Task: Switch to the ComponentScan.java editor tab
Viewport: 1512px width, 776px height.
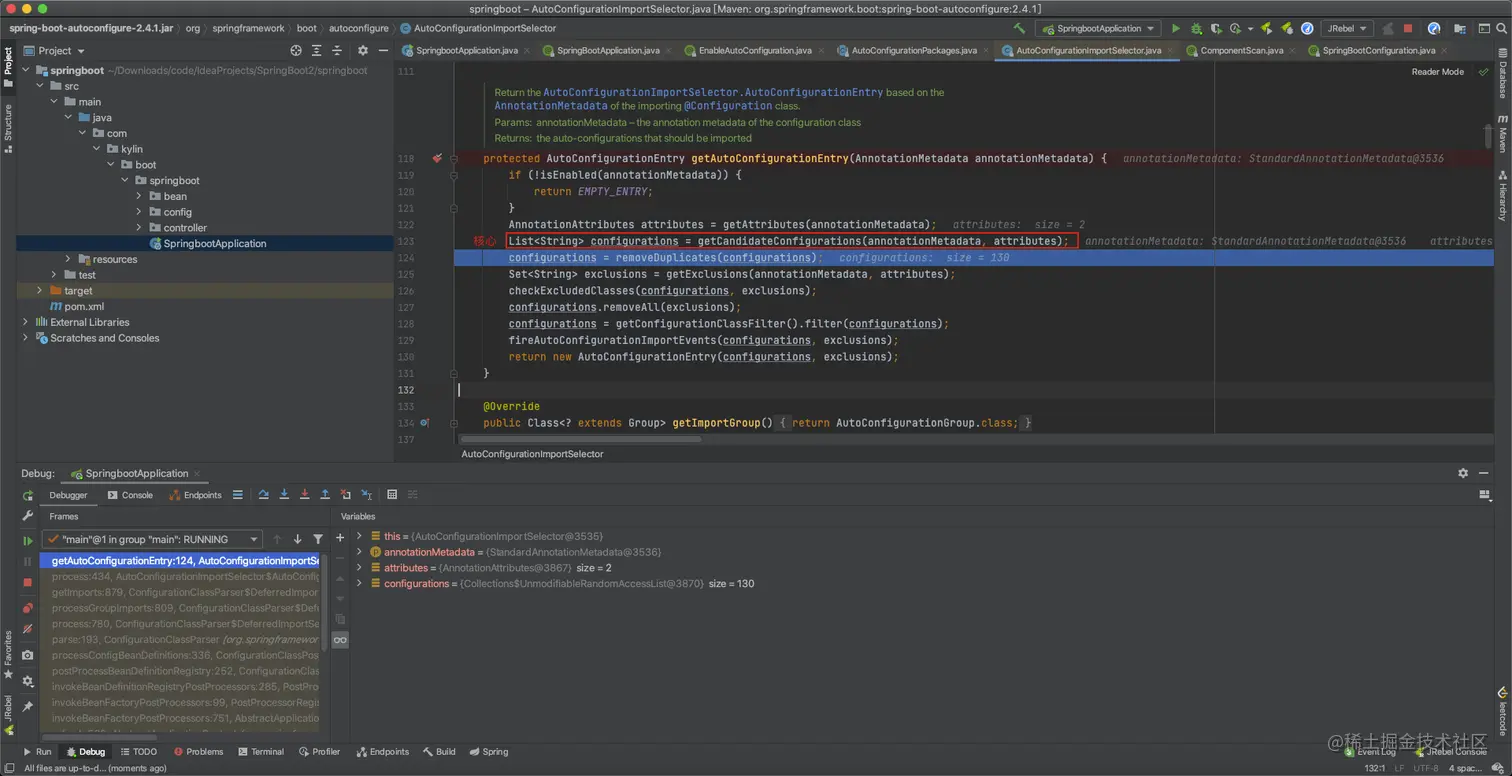Action: pyautogui.click(x=1241, y=50)
